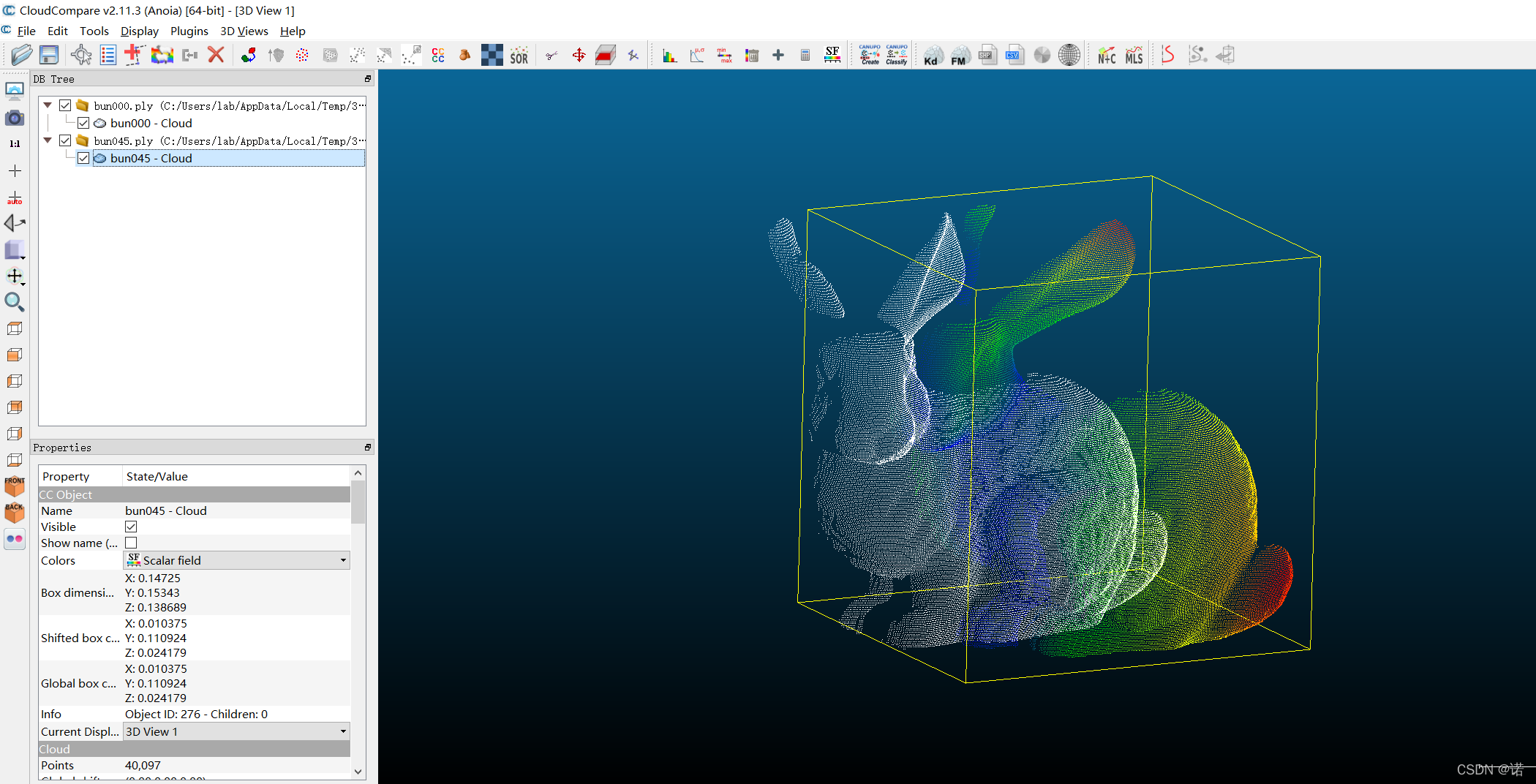1536x784 pixels.
Task: Click the Save floppy disk icon
Action: click(x=49, y=55)
